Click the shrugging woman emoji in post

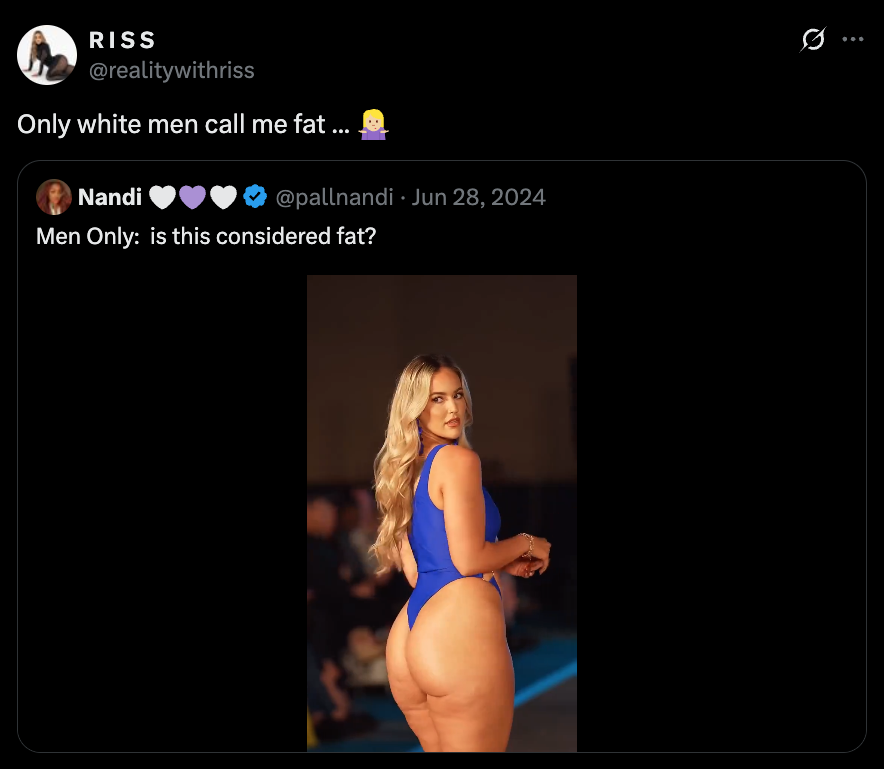(373, 125)
